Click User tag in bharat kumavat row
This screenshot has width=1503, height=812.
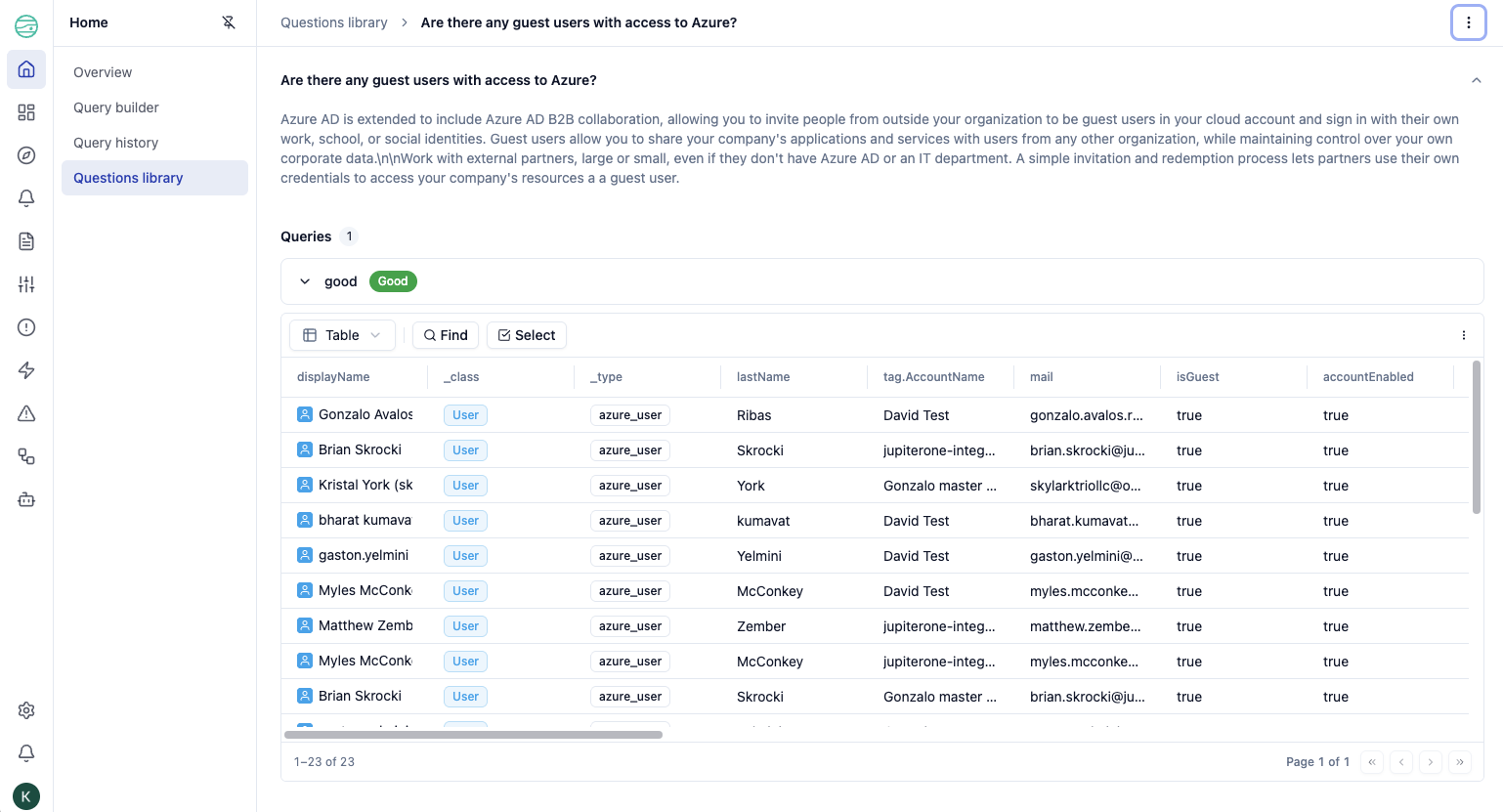tap(465, 521)
